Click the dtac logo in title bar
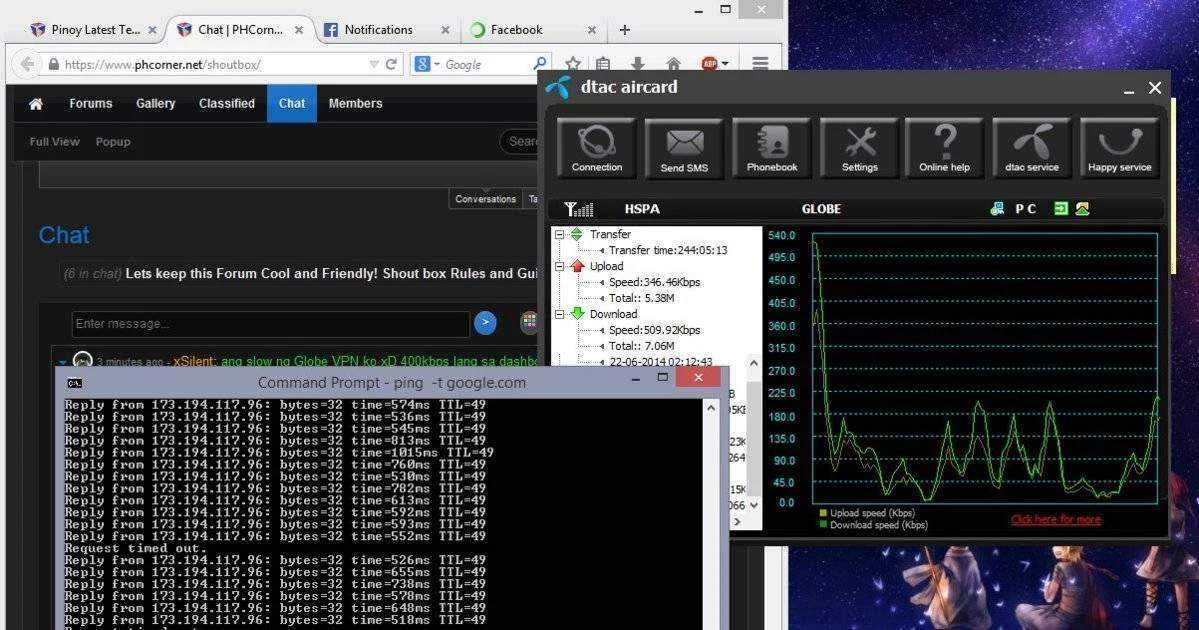 coord(558,87)
